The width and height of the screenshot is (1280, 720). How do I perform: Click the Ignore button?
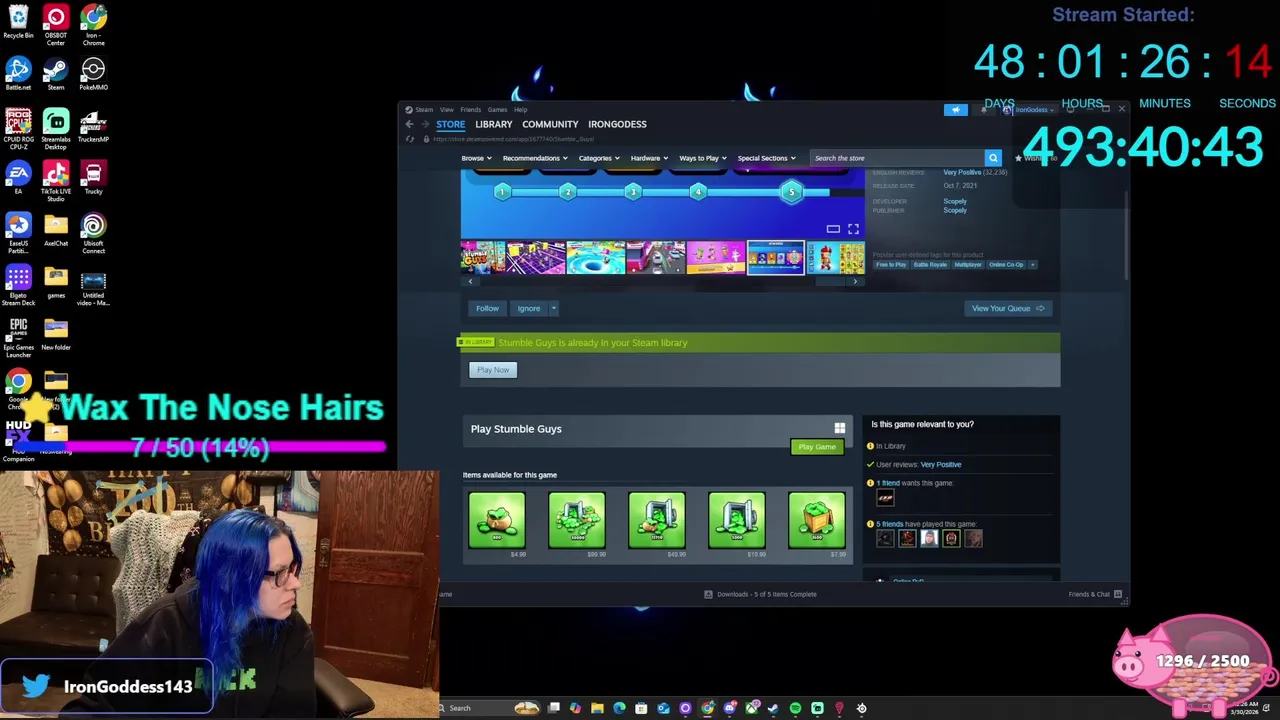pyautogui.click(x=528, y=308)
